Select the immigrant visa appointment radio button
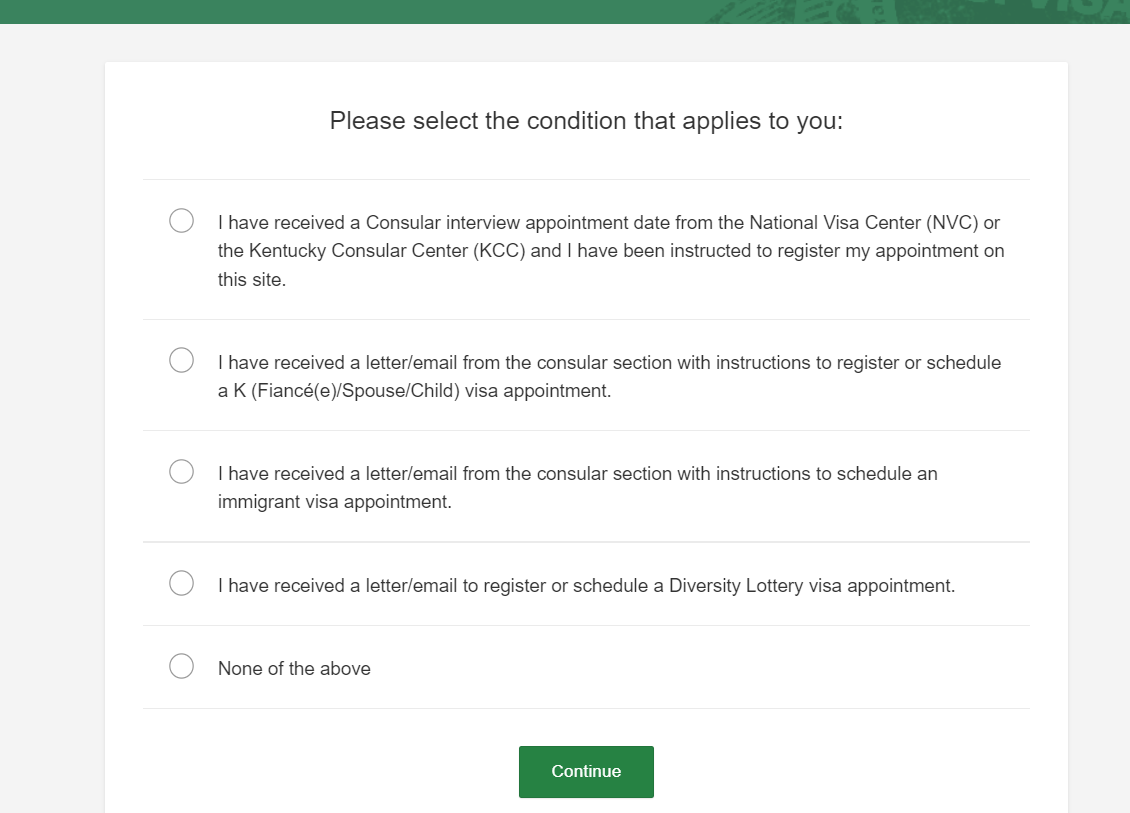 (182, 471)
